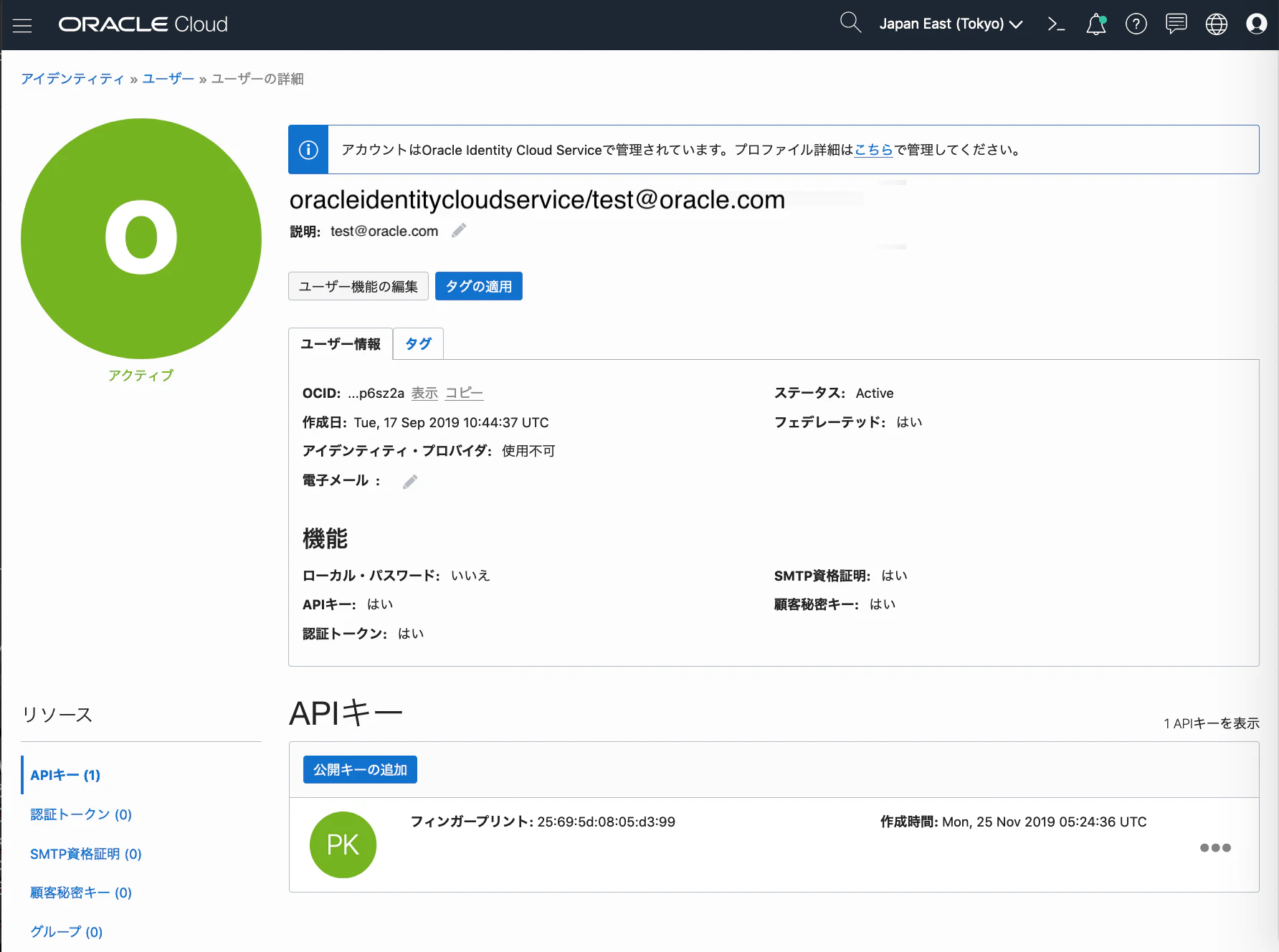Click the info icon in the banner
The image size is (1279, 952).
[x=308, y=150]
